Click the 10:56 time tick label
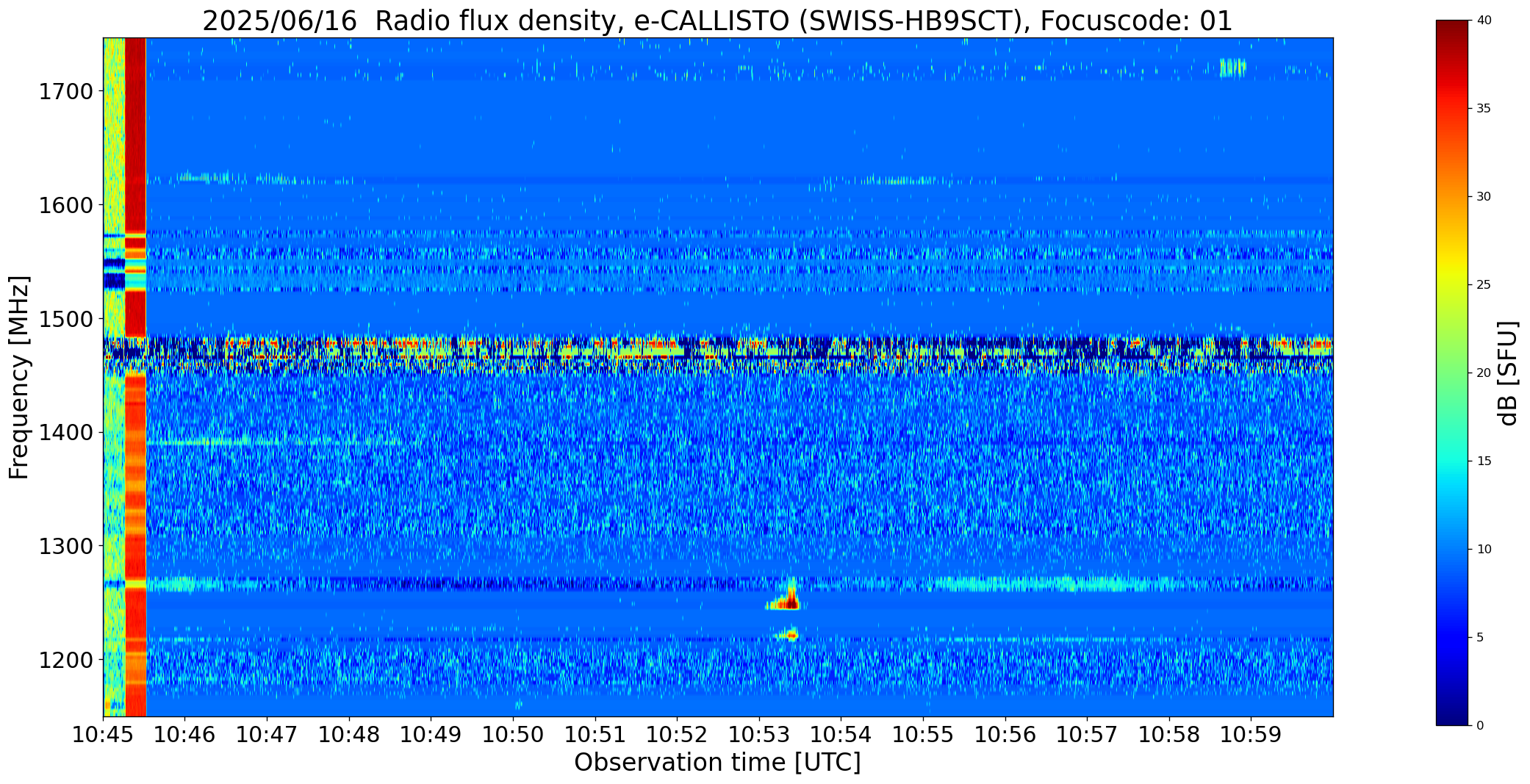Viewport: 1530px width, 784px height. tap(1005, 734)
